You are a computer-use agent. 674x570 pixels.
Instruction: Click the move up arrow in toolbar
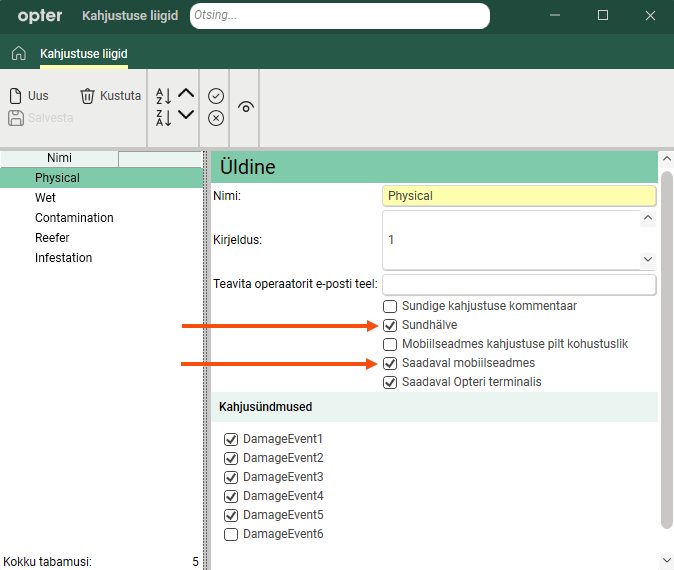tap(186, 94)
